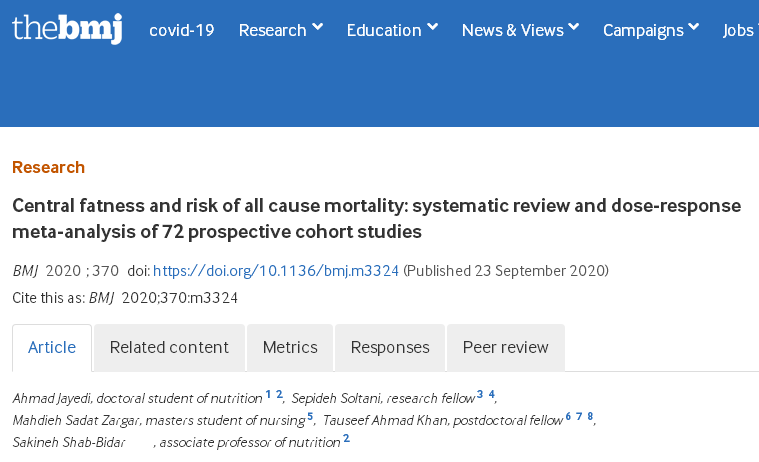The image size is (759, 462).
Task: Open the News & Views navigation item
Action: [513, 31]
